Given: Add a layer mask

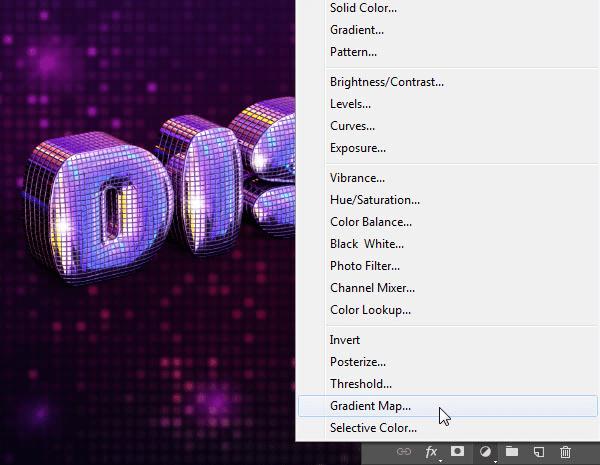Looking at the screenshot, I should click(457, 451).
